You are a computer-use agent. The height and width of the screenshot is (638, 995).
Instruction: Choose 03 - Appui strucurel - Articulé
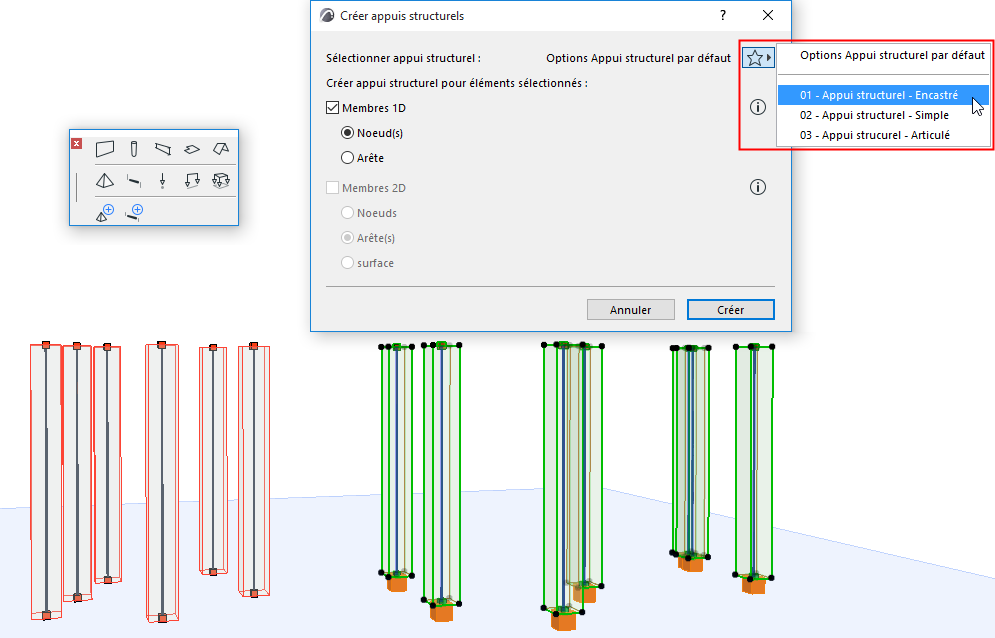[x=883, y=135]
